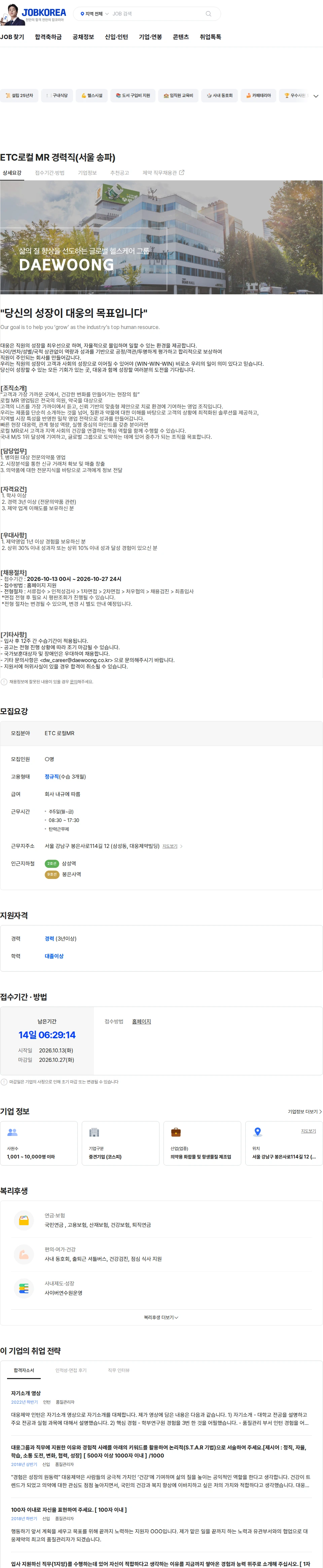Select the 도서 구입비 지원 chip
Image resolution: width=323 pixels, height=1568 pixels.
coord(133,96)
